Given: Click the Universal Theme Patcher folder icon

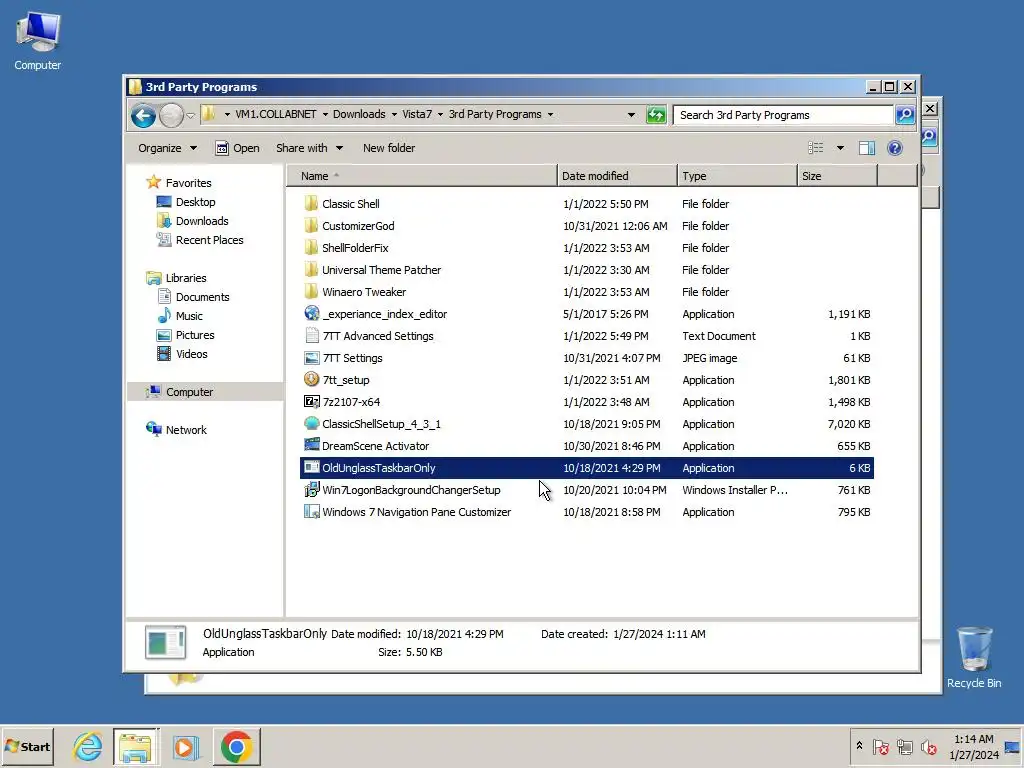Looking at the screenshot, I should 312,270.
